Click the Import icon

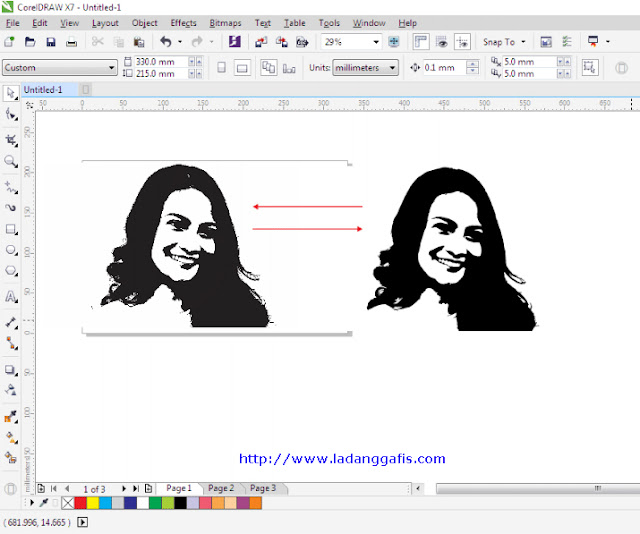(x=261, y=42)
